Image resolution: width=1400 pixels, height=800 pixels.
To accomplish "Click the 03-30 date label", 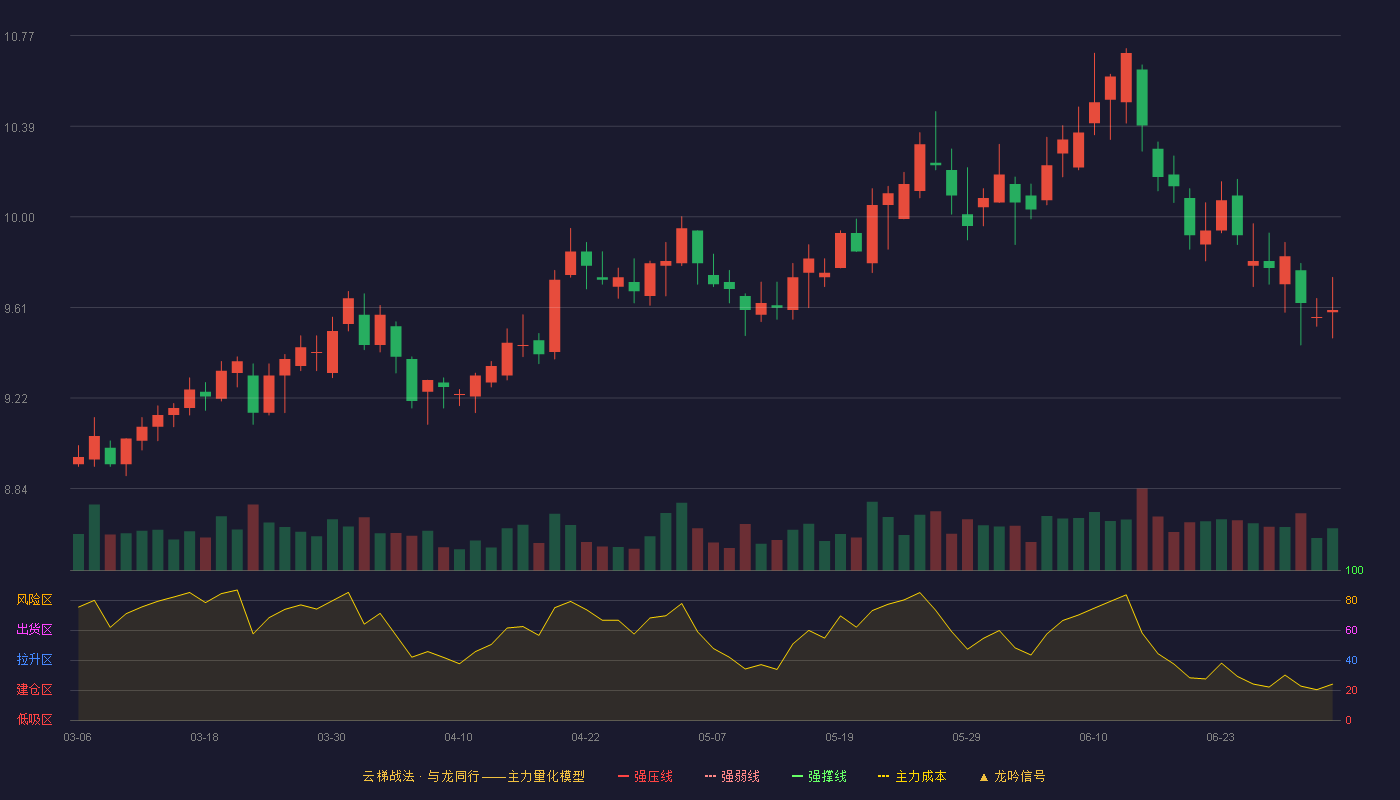I will pos(331,737).
